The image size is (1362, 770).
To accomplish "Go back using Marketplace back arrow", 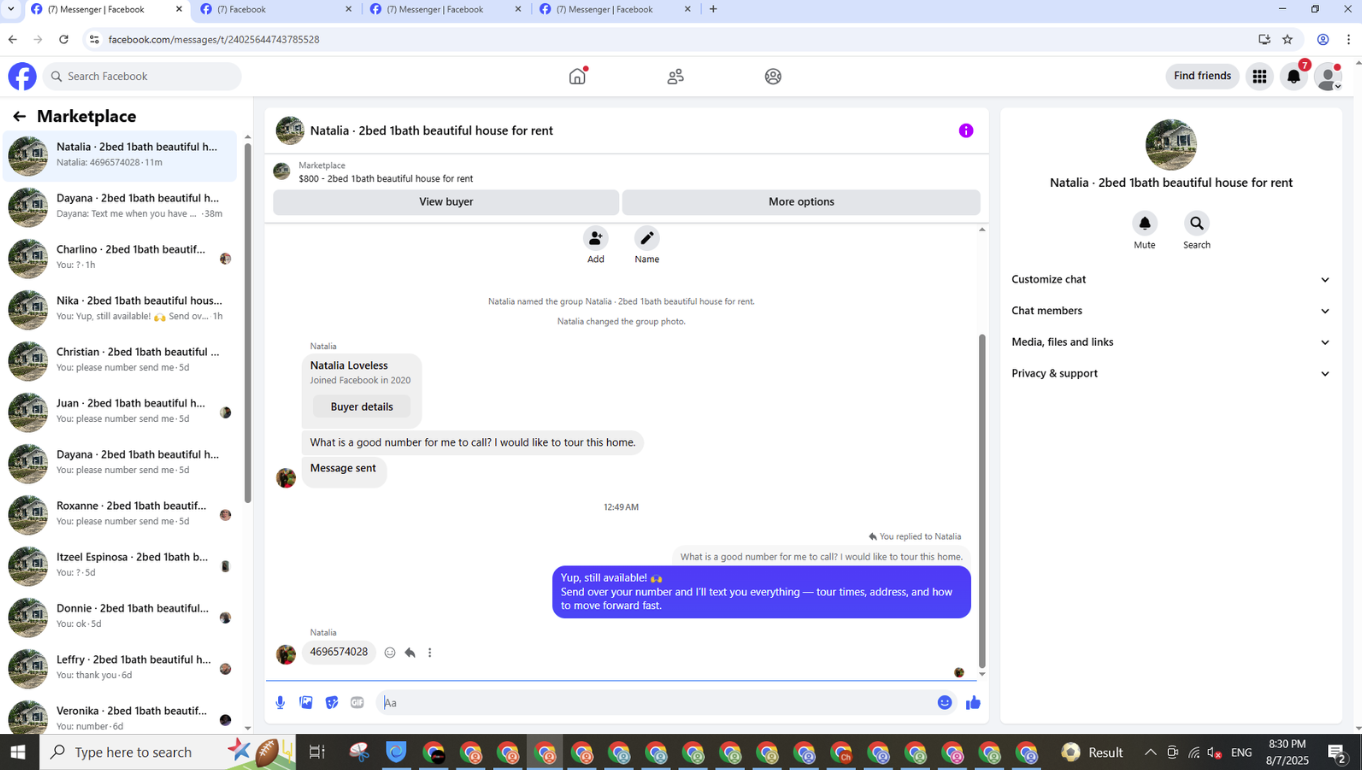I will click(19, 117).
